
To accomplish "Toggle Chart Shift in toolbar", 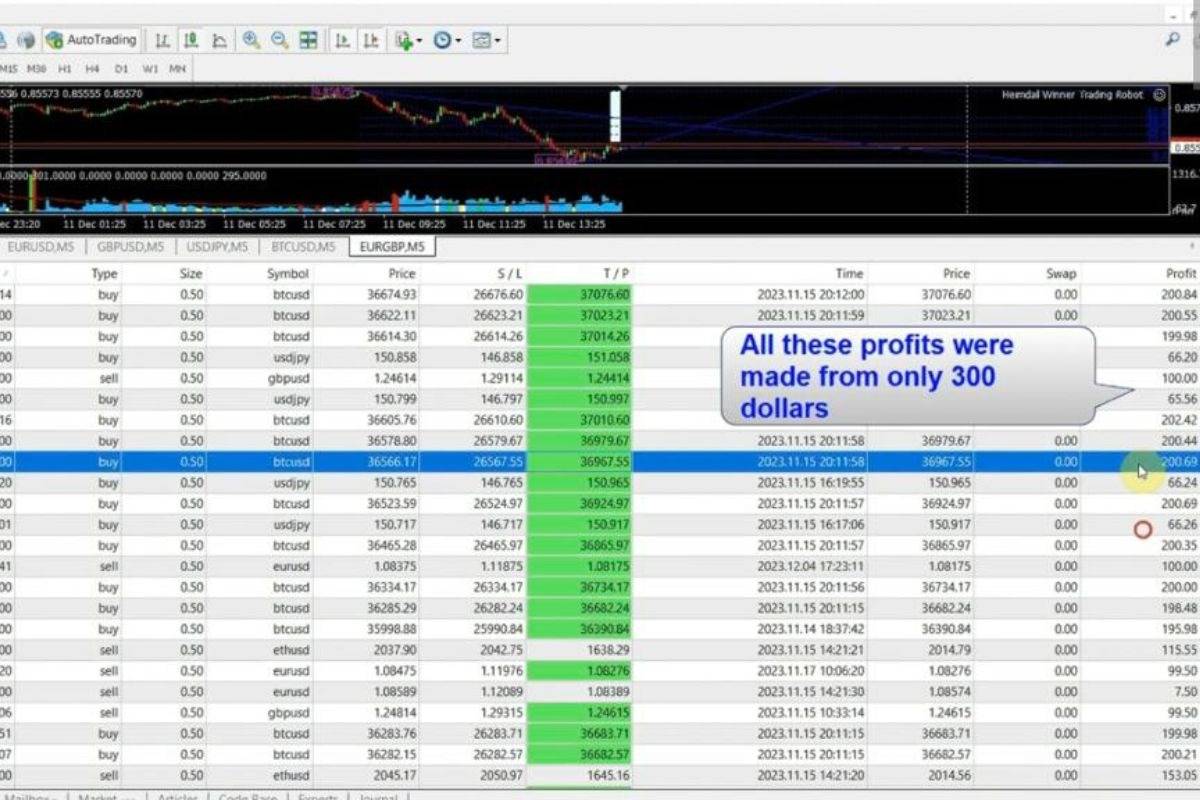I will coord(371,40).
